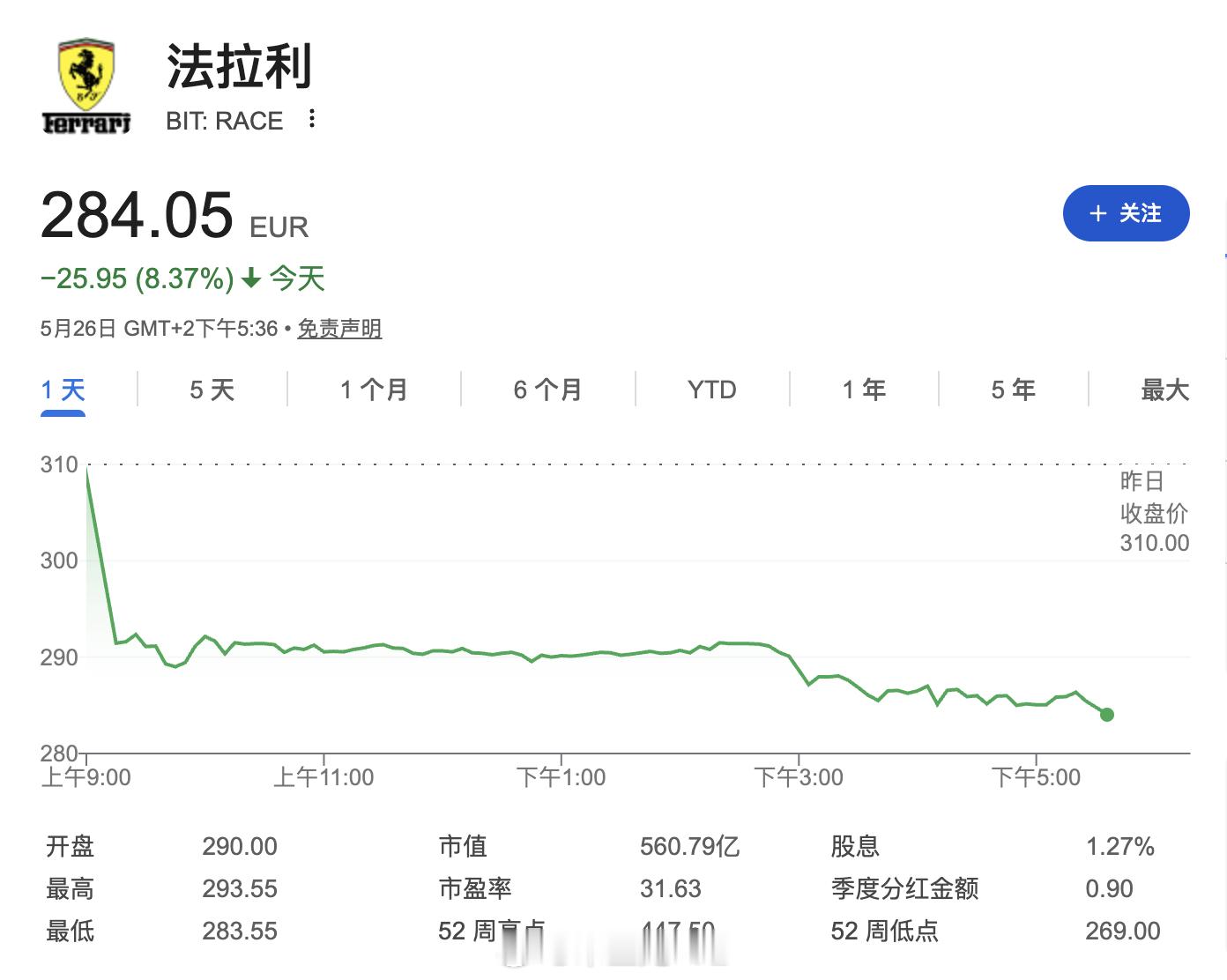Show the 最大 maximum range
The width and height of the screenshot is (1227, 980).
point(1164,390)
